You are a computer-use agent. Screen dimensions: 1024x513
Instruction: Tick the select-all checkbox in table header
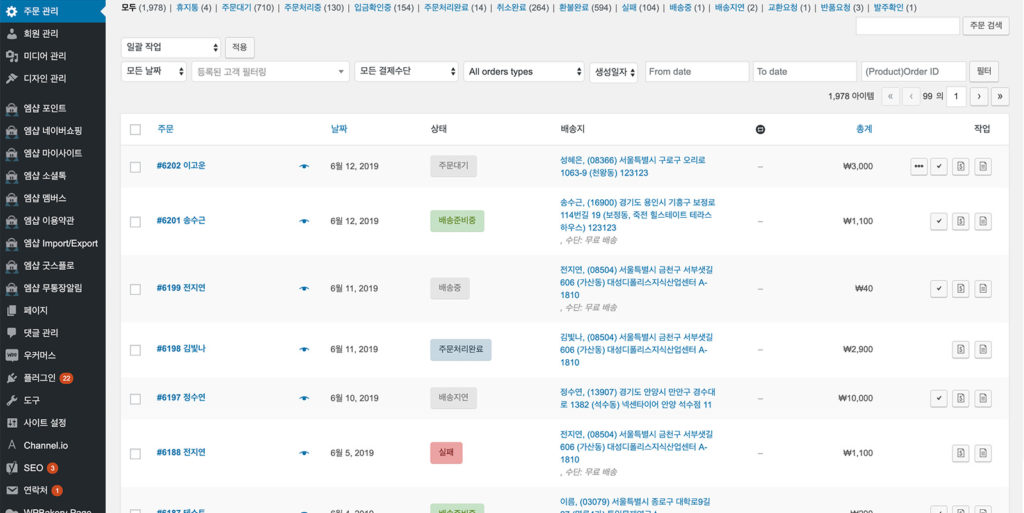tap(135, 129)
